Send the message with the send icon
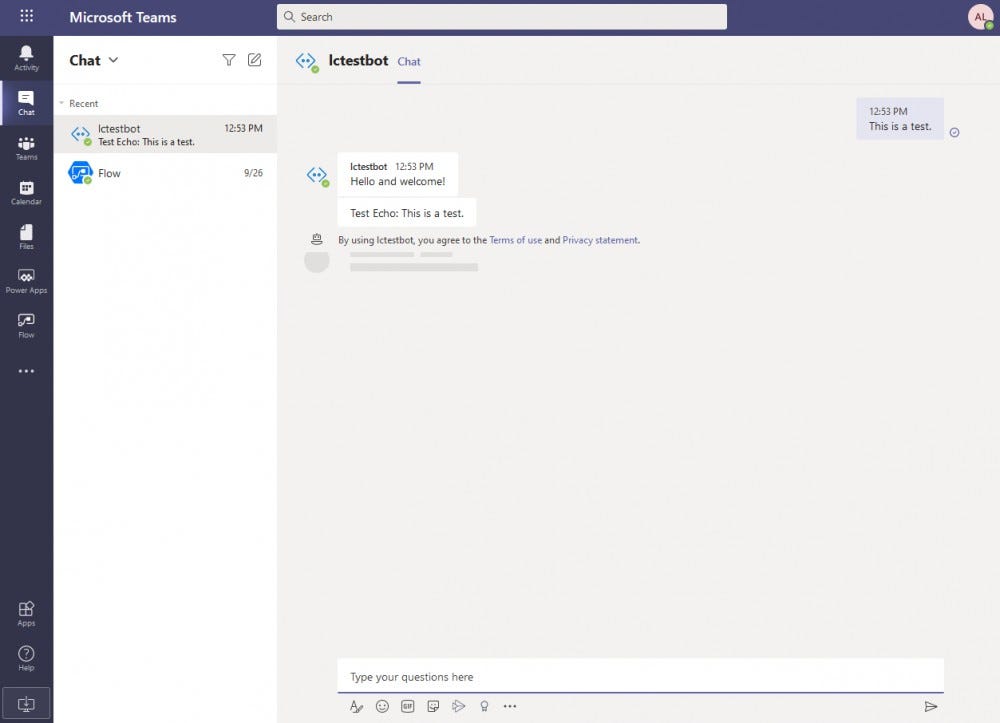Viewport: 1000px width, 723px height. [931, 706]
